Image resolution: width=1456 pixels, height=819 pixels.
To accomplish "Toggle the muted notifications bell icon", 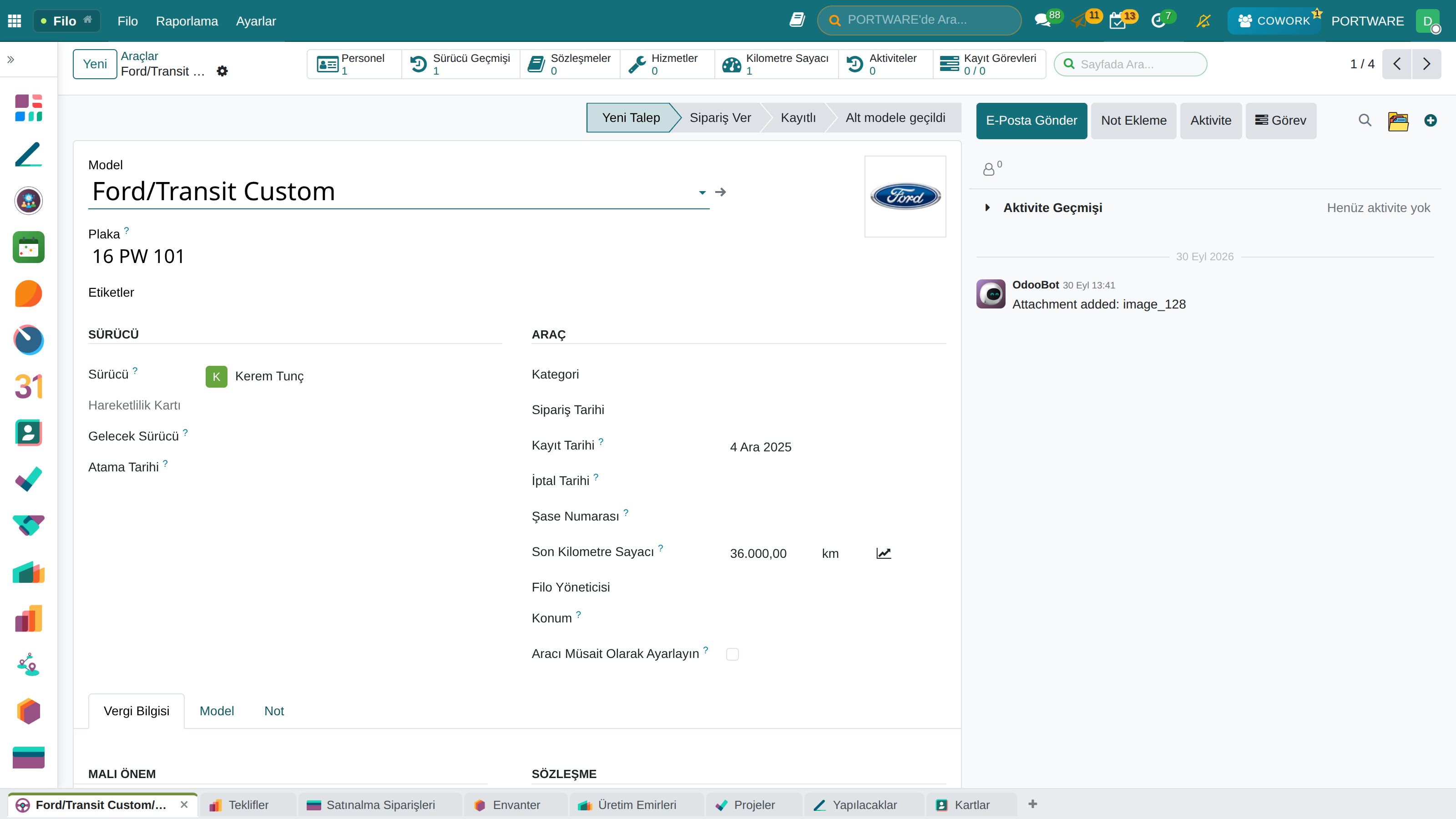I will (1203, 21).
